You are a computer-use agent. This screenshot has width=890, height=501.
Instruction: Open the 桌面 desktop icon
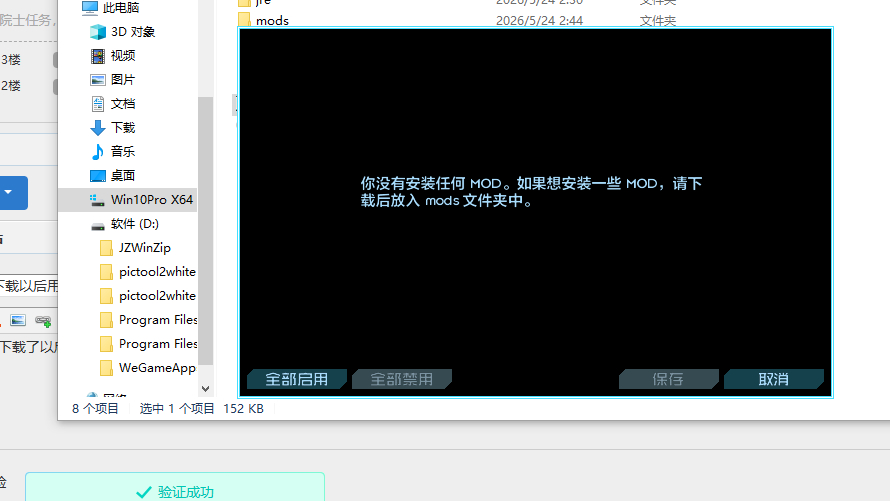(98, 176)
